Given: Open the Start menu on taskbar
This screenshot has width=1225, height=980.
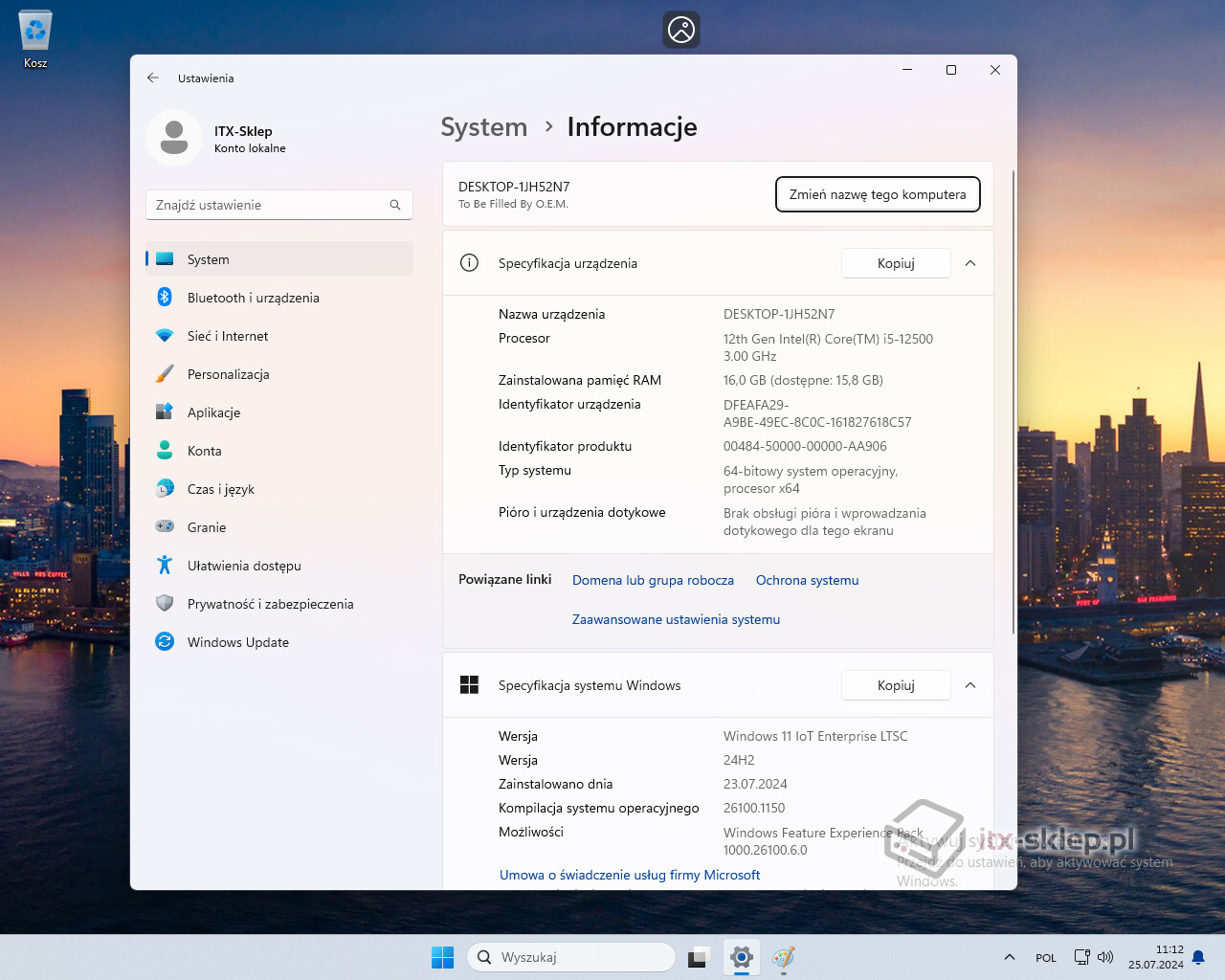Looking at the screenshot, I should [x=442, y=957].
